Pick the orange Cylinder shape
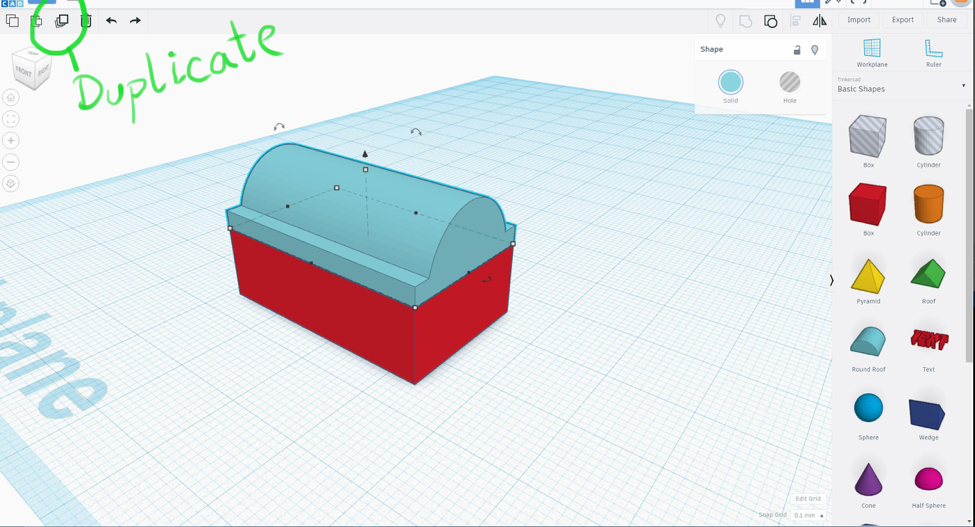The height and width of the screenshot is (527, 975). pyautogui.click(x=928, y=204)
